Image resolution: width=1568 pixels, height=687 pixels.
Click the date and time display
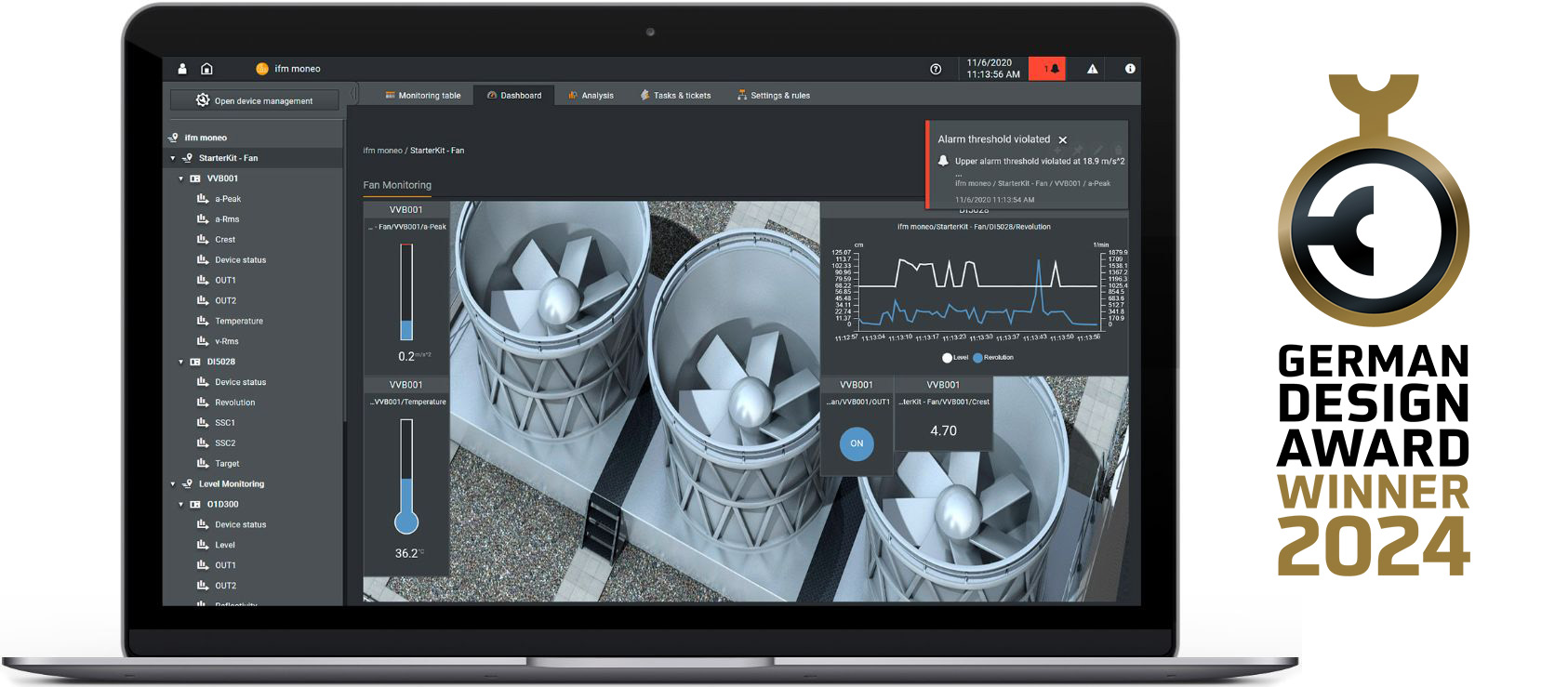click(x=993, y=69)
